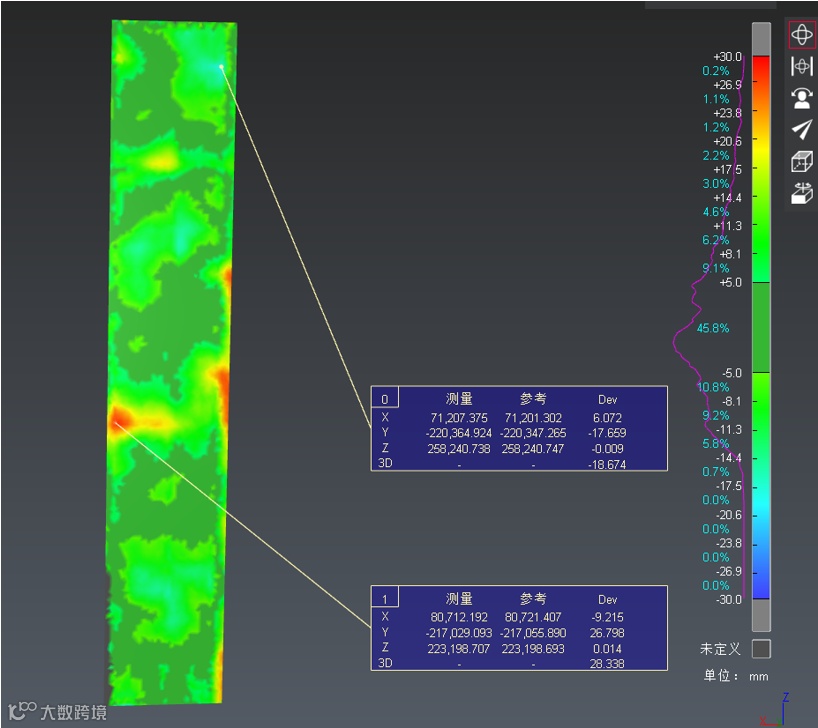Click annotation 0 index label
818x728 pixels.
pyautogui.click(x=384, y=399)
